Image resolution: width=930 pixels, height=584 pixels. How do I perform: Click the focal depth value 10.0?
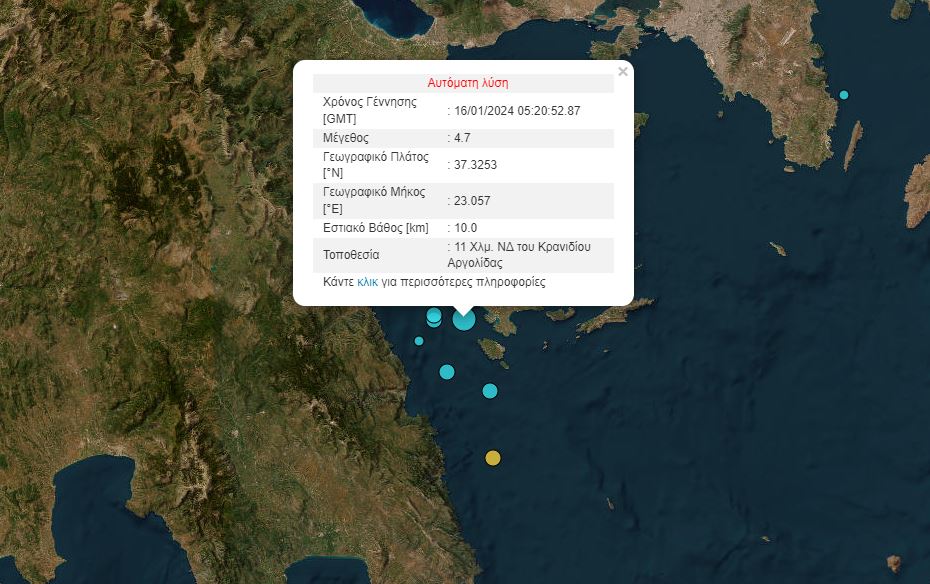[x=465, y=228]
